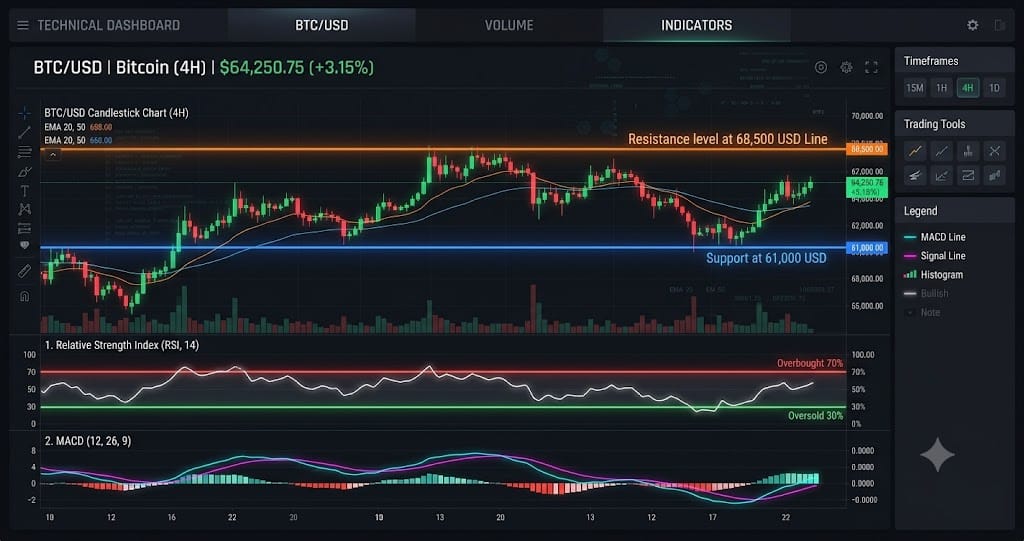Expand the Note legend entry
The image size is (1024, 541).
[923, 312]
